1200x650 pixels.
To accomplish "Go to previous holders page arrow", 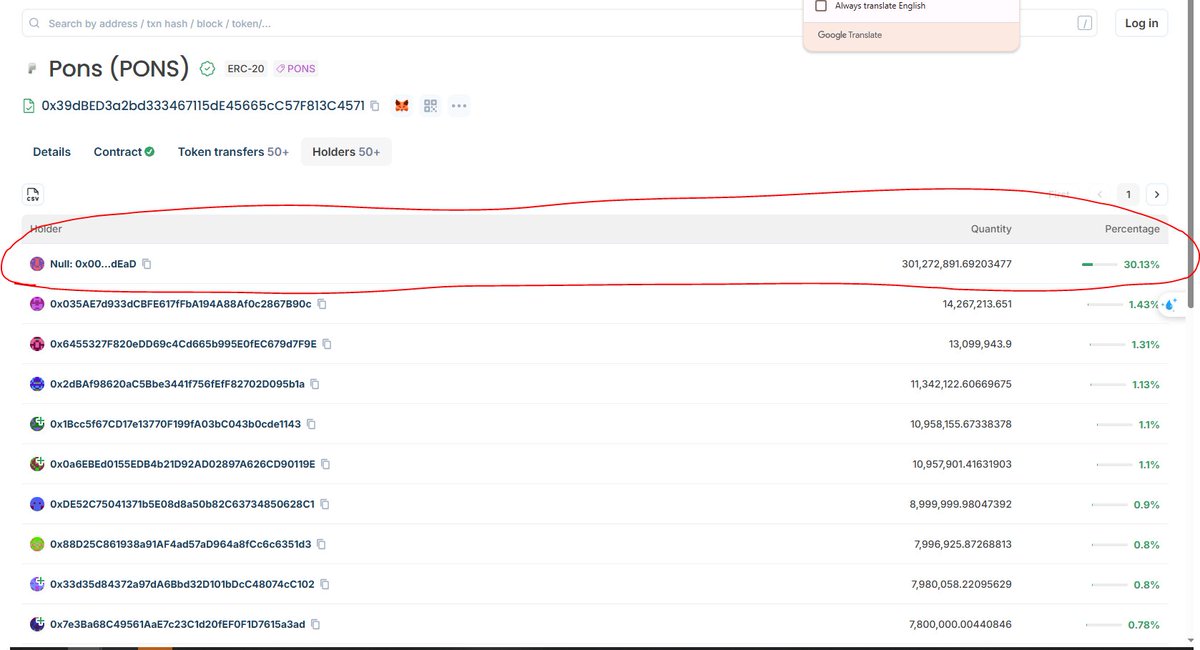I will (1100, 195).
